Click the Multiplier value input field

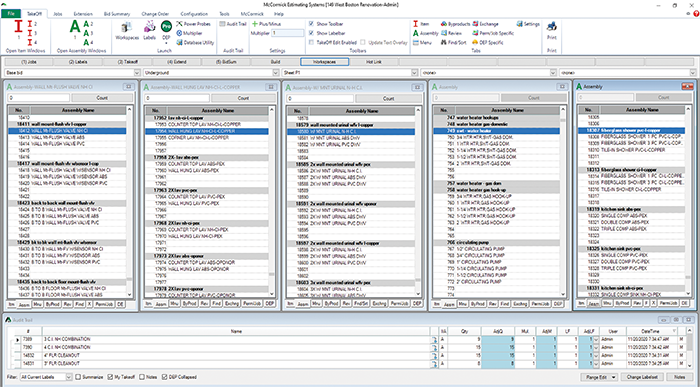(x=288, y=33)
